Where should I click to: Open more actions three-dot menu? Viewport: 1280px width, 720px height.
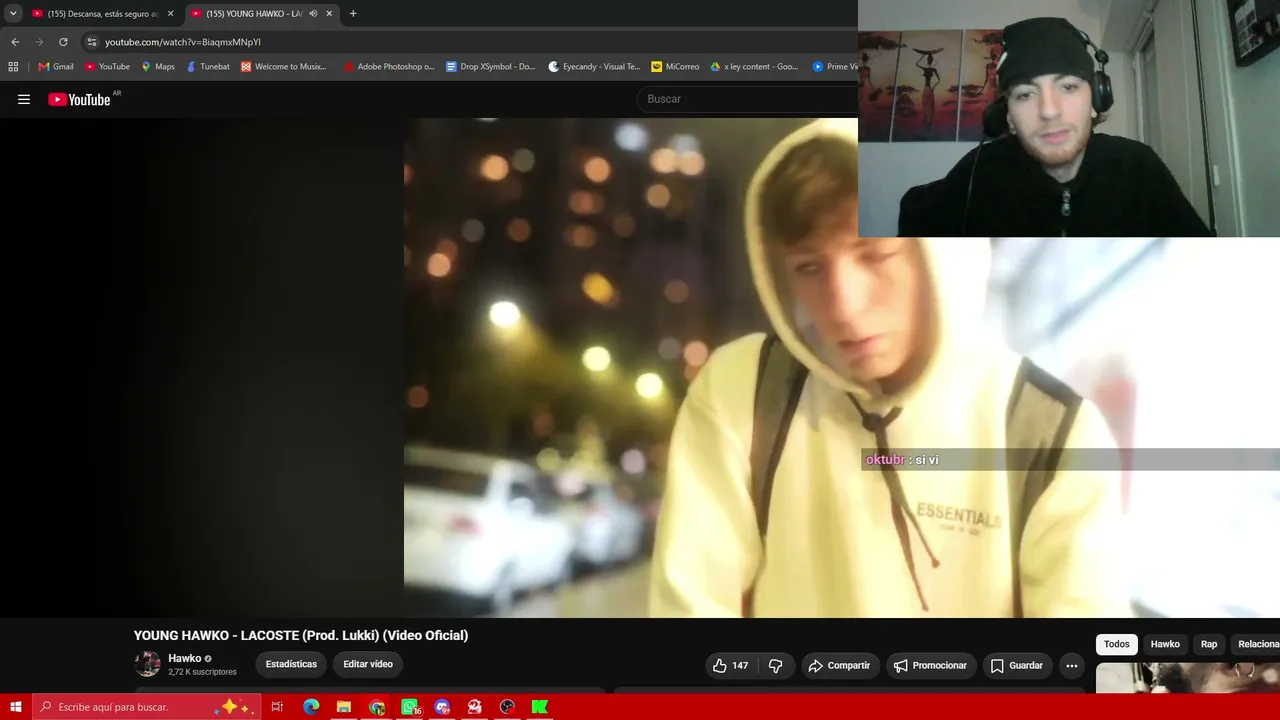point(1072,665)
